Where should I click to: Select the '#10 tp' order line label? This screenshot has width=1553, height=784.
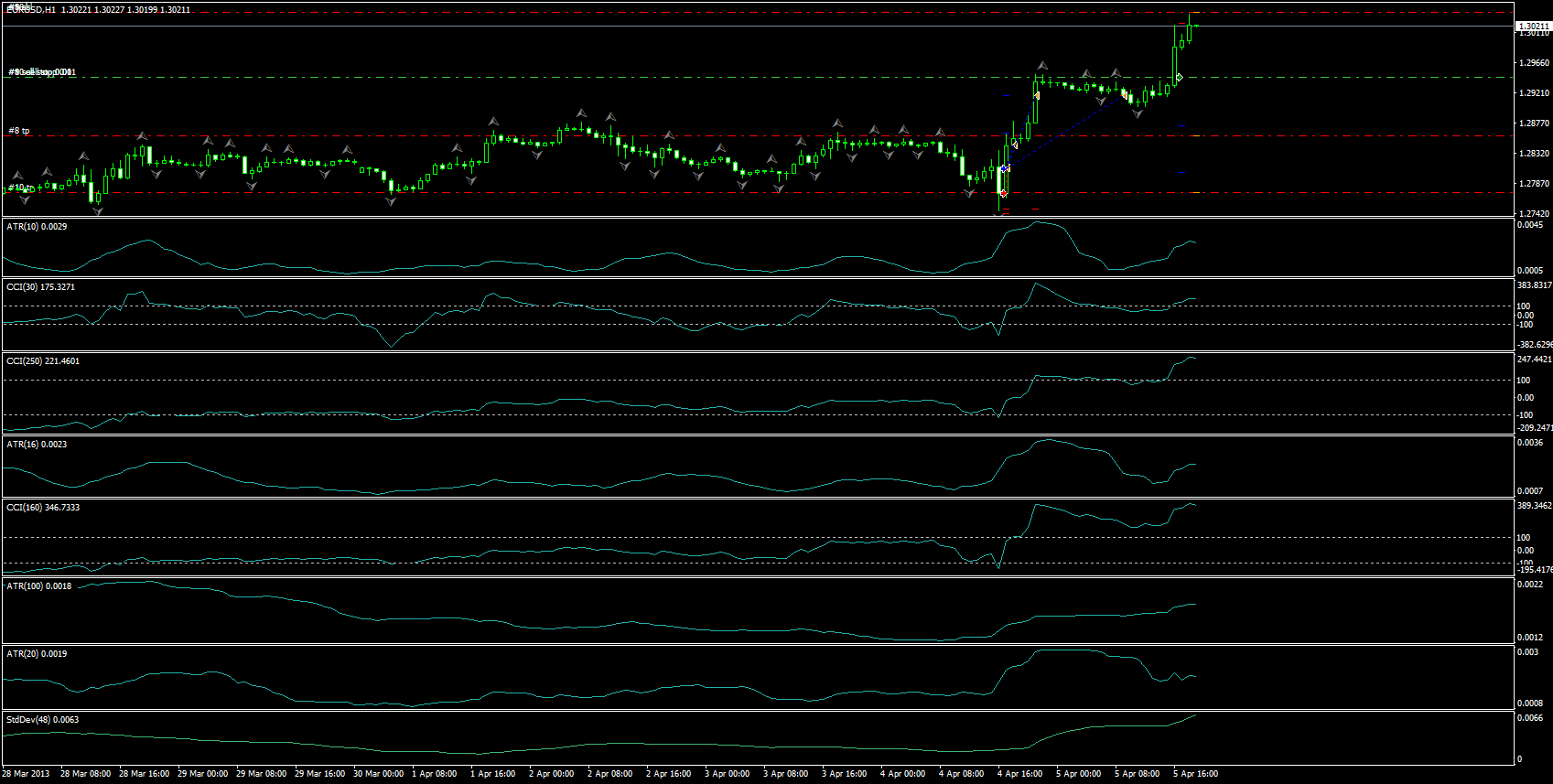coord(21,188)
